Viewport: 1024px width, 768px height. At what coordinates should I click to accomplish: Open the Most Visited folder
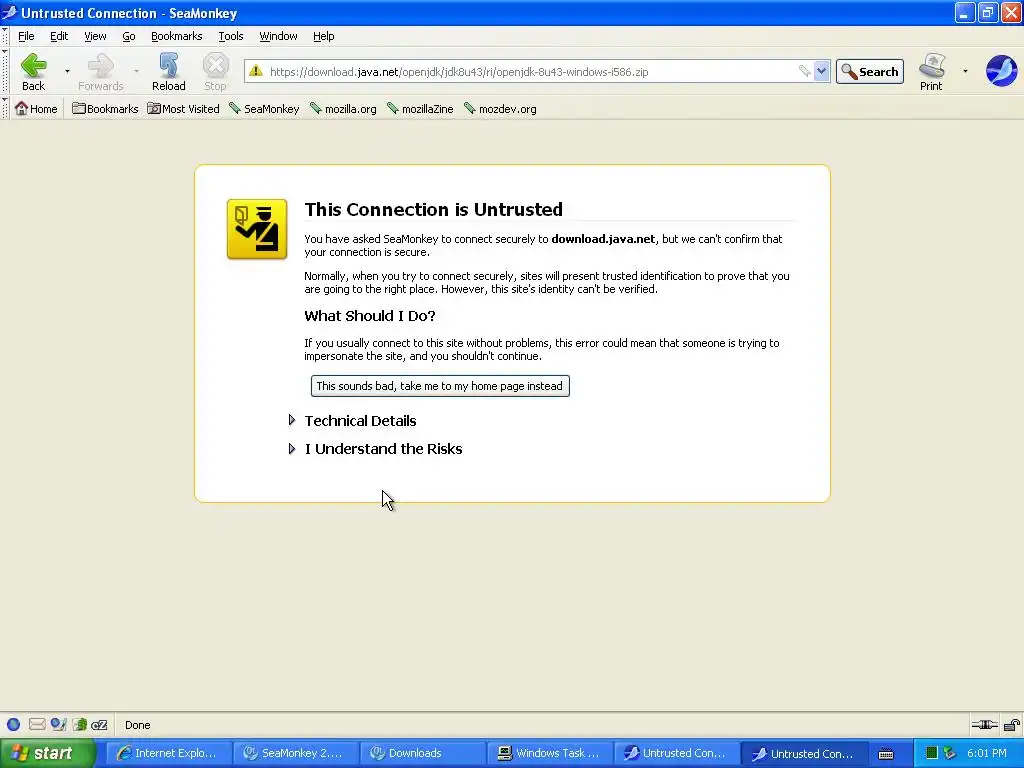[184, 108]
